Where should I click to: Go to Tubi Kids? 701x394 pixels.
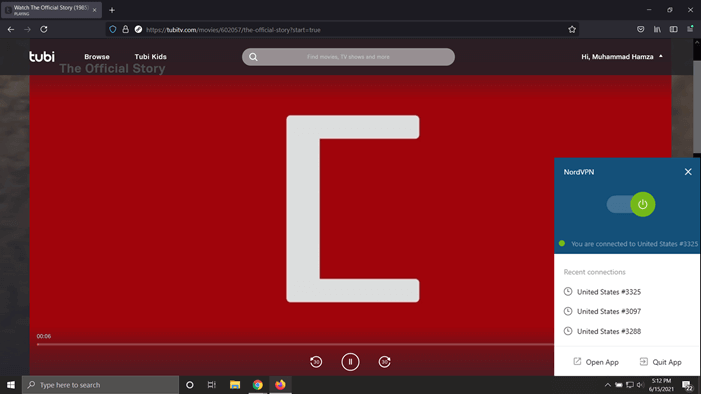click(x=151, y=57)
